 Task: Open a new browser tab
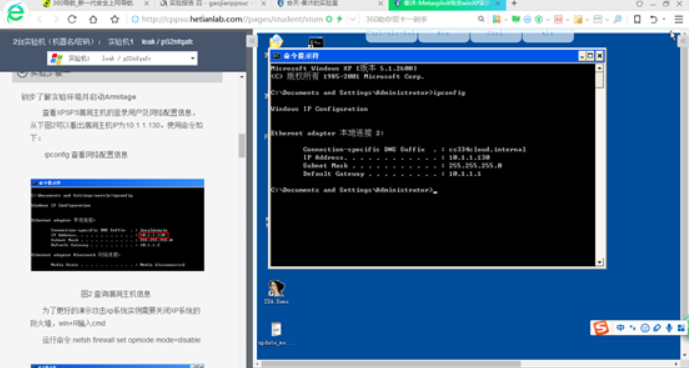514,4
